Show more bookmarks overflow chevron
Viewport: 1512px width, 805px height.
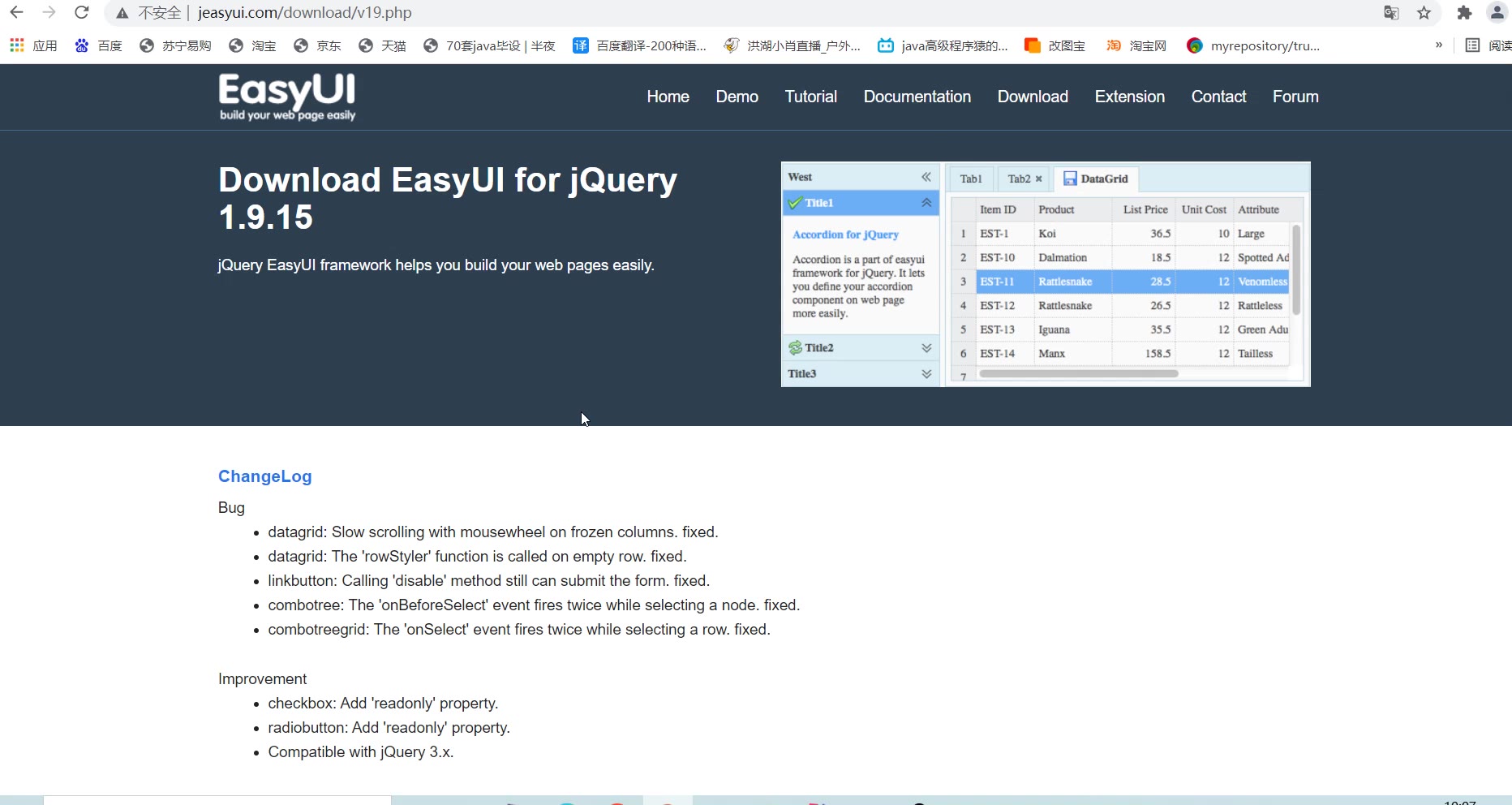tap(1439, 45)
